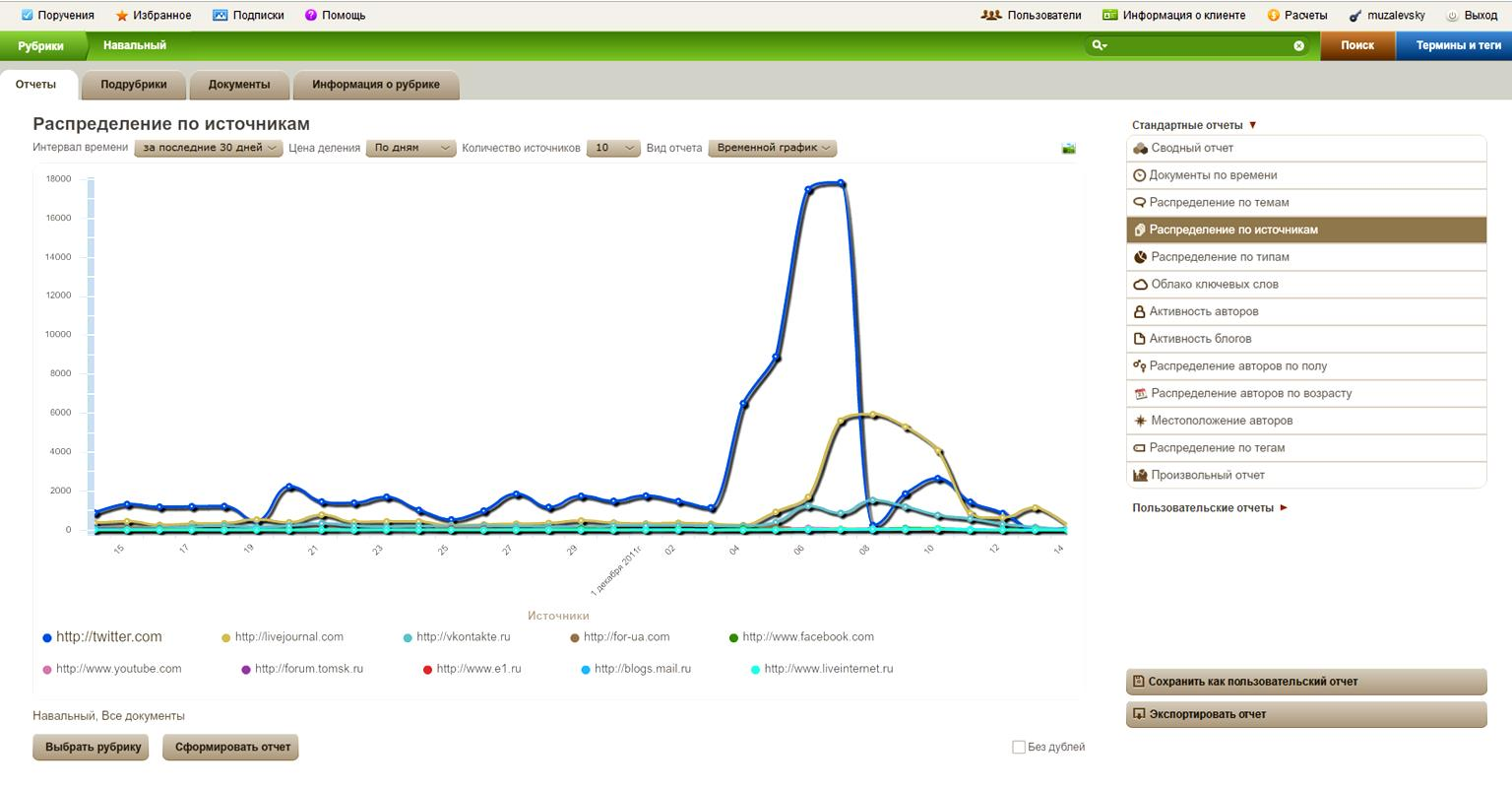Switch to the Документы tab
Image resolution: width=1512 pixels, height=788 pixels.
tap(239, 85)
